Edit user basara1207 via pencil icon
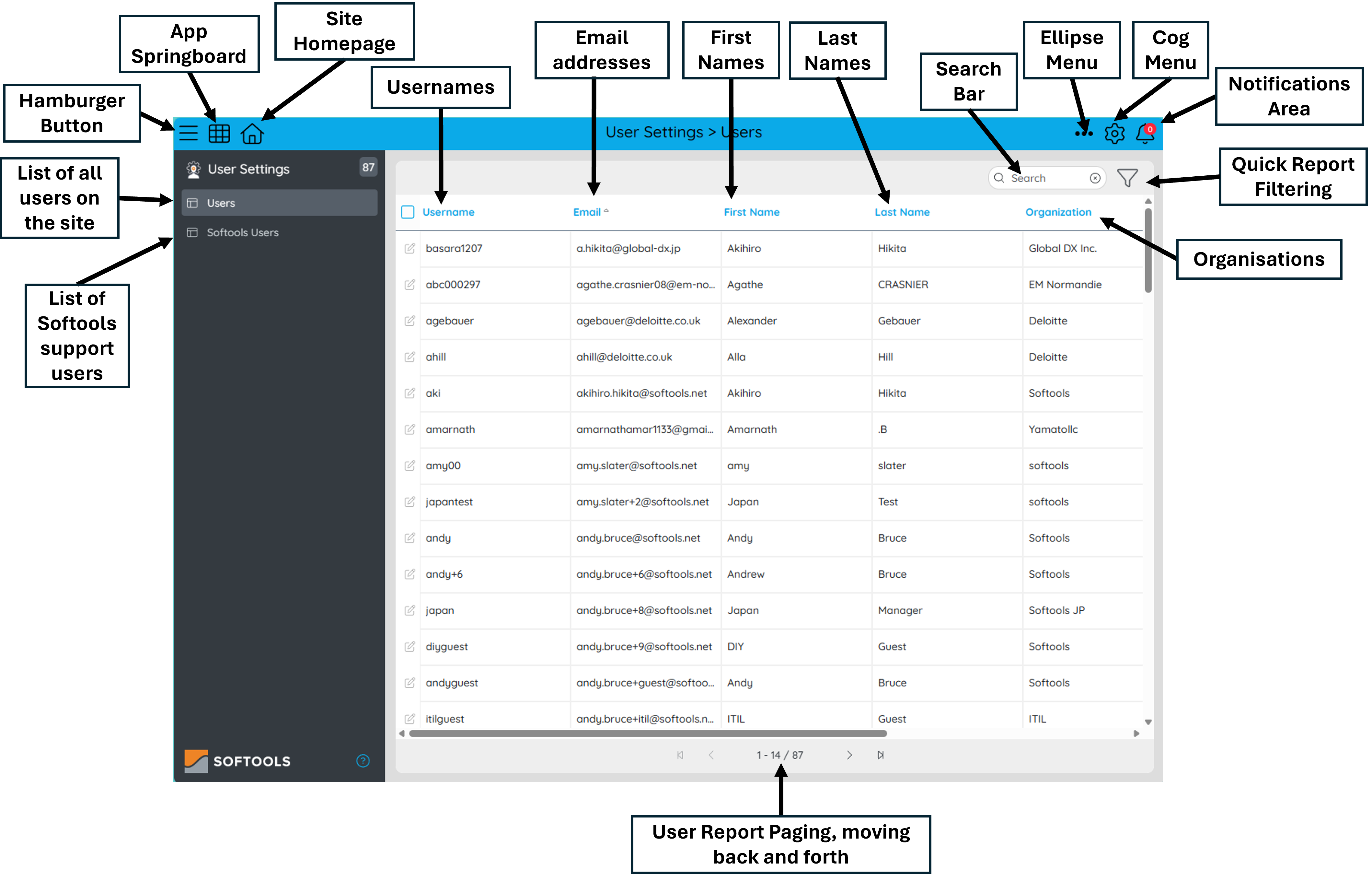1372x882 pixels. (x=409, y=248)
